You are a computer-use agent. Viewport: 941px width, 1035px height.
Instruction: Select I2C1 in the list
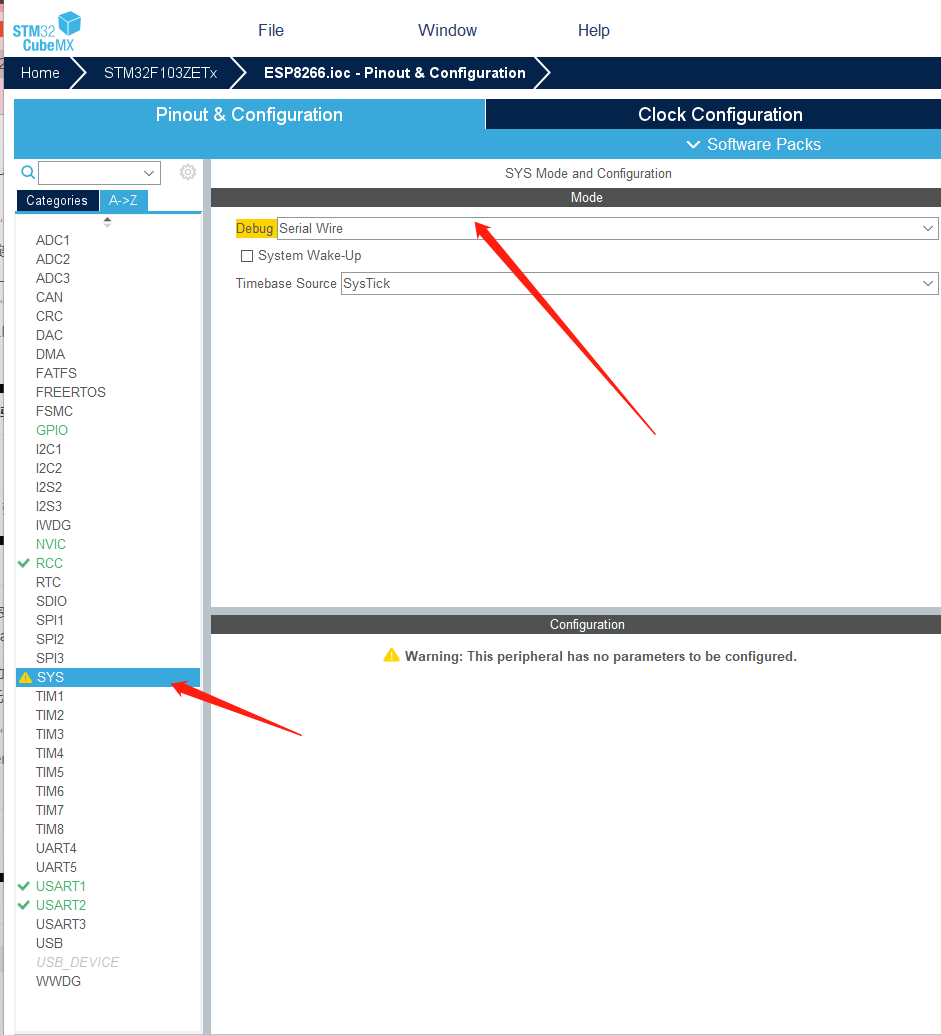(49, 450)
